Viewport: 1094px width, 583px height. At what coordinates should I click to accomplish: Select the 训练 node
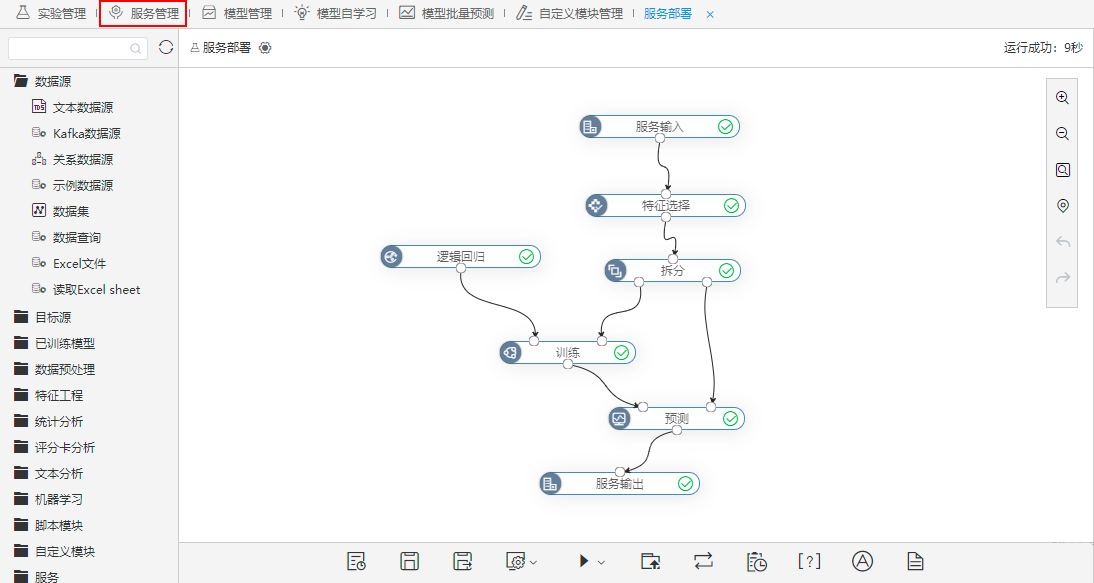pyautogui.click(x=568, y=353)
